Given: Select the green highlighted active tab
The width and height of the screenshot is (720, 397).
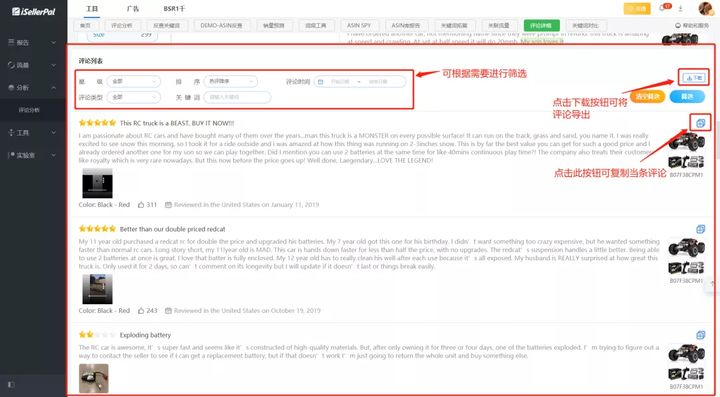Looking at the screenshot, I should (541, 25).
